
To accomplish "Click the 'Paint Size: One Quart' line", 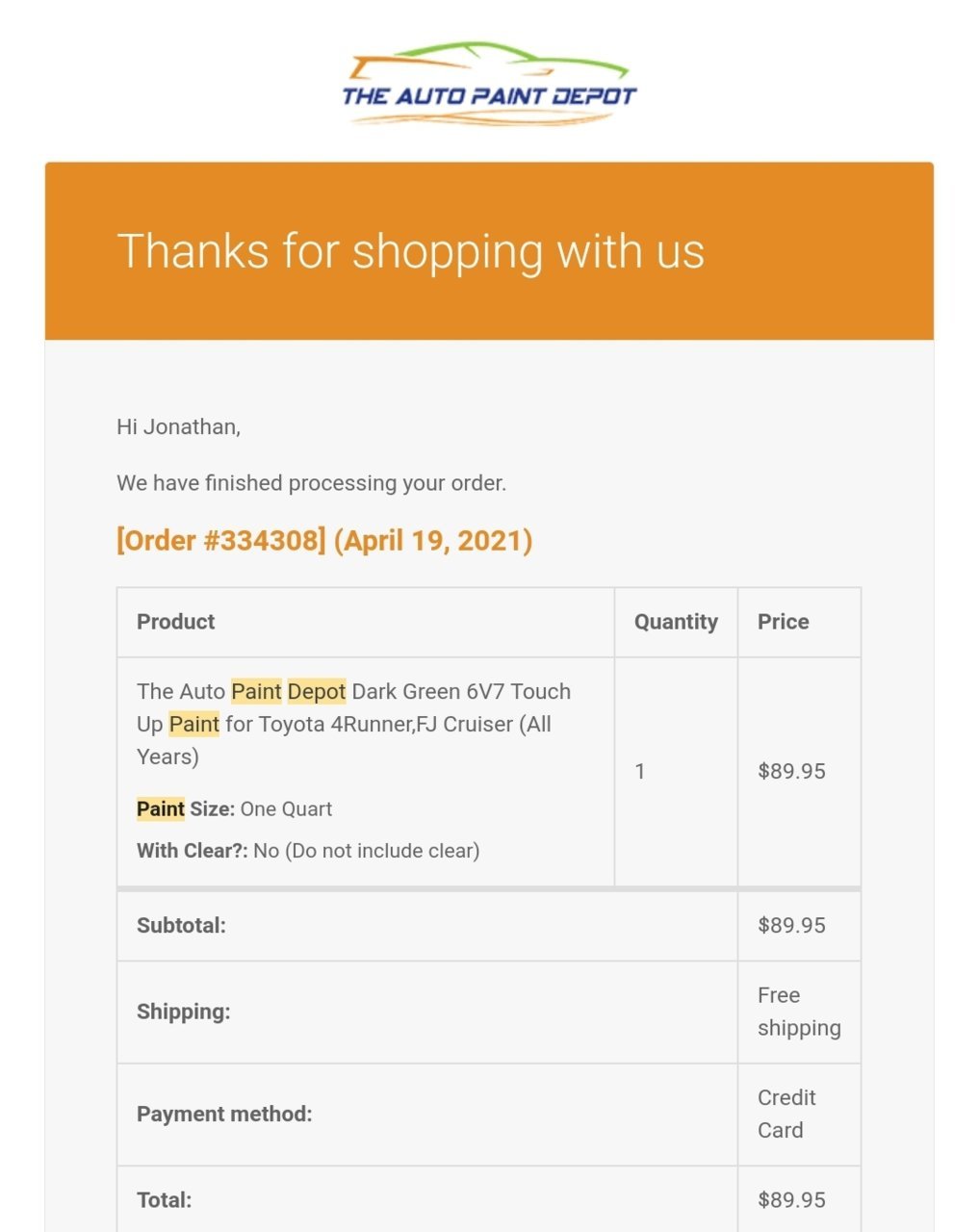I will click(x=235, y=808).
